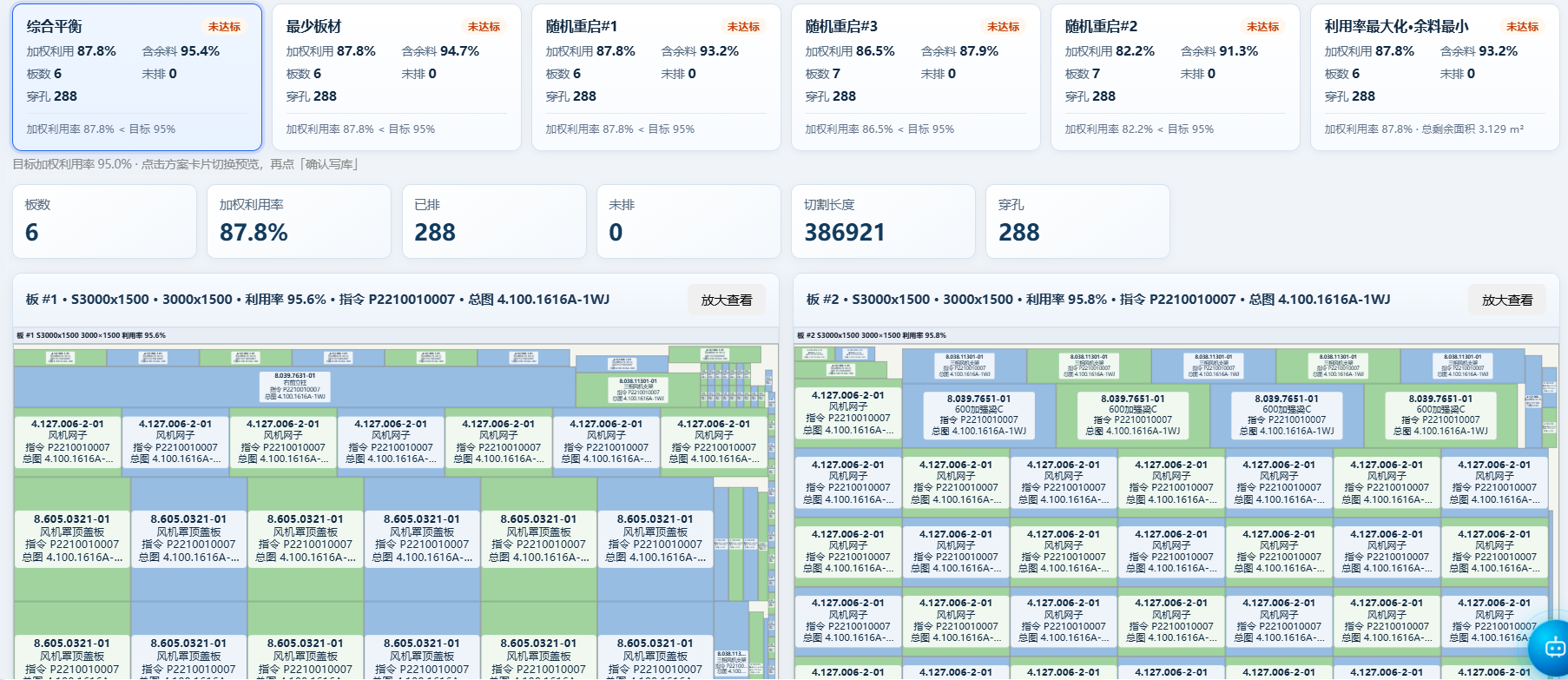Screen dimensions: 1568x680
Task: Pick the 随机重启#2 scheme card
Action: click(1176, 77)
